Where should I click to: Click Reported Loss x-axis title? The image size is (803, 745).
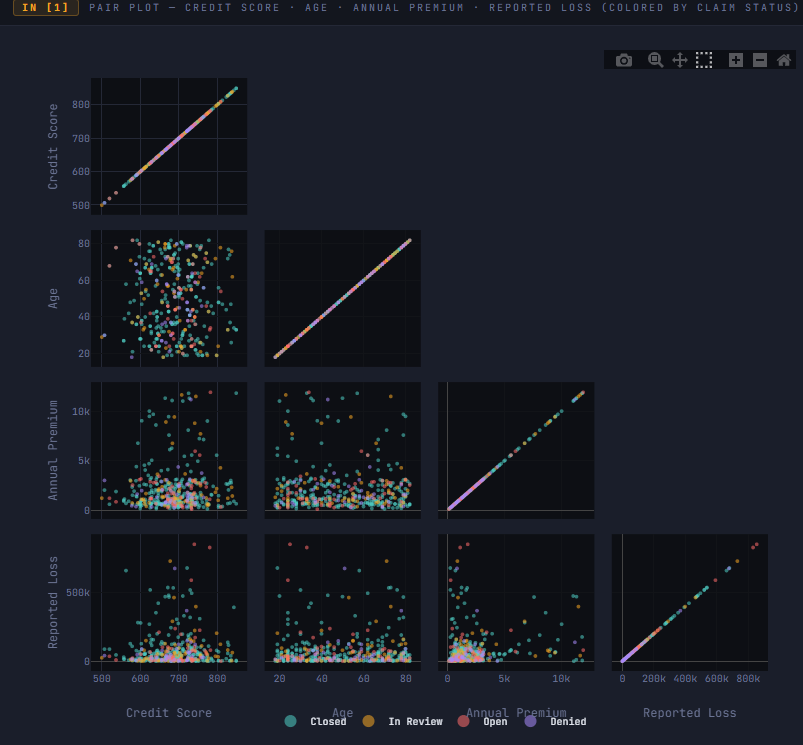[690, 713]
